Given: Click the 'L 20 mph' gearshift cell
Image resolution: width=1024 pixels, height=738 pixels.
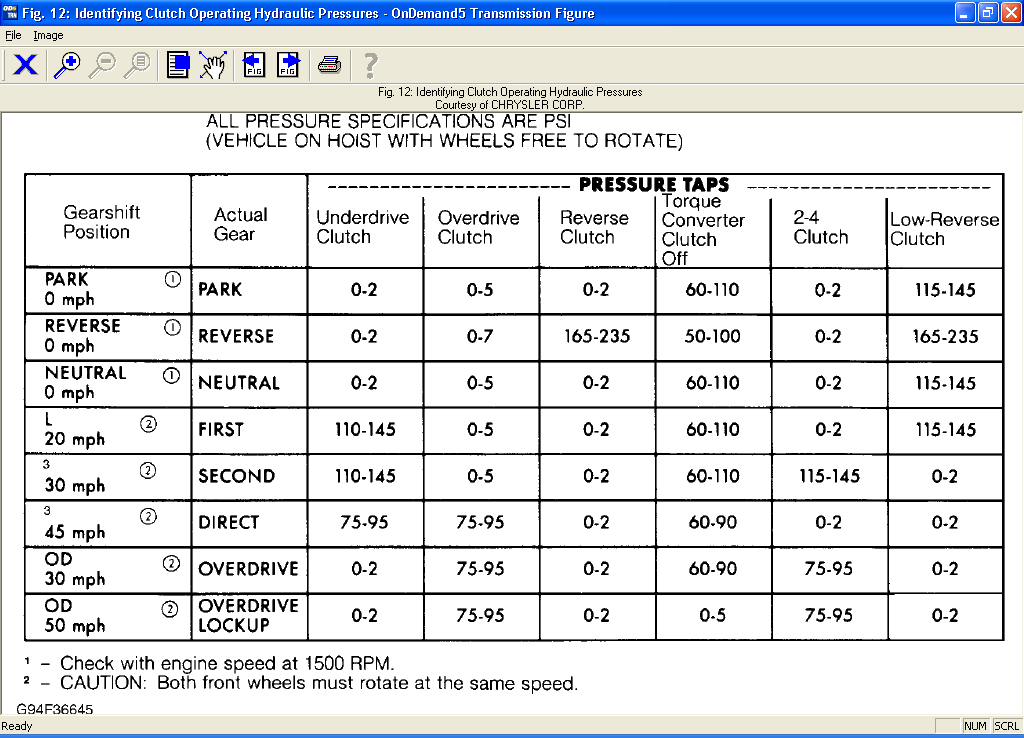Looking at the screenshot, I should click(x=108, y=430).
